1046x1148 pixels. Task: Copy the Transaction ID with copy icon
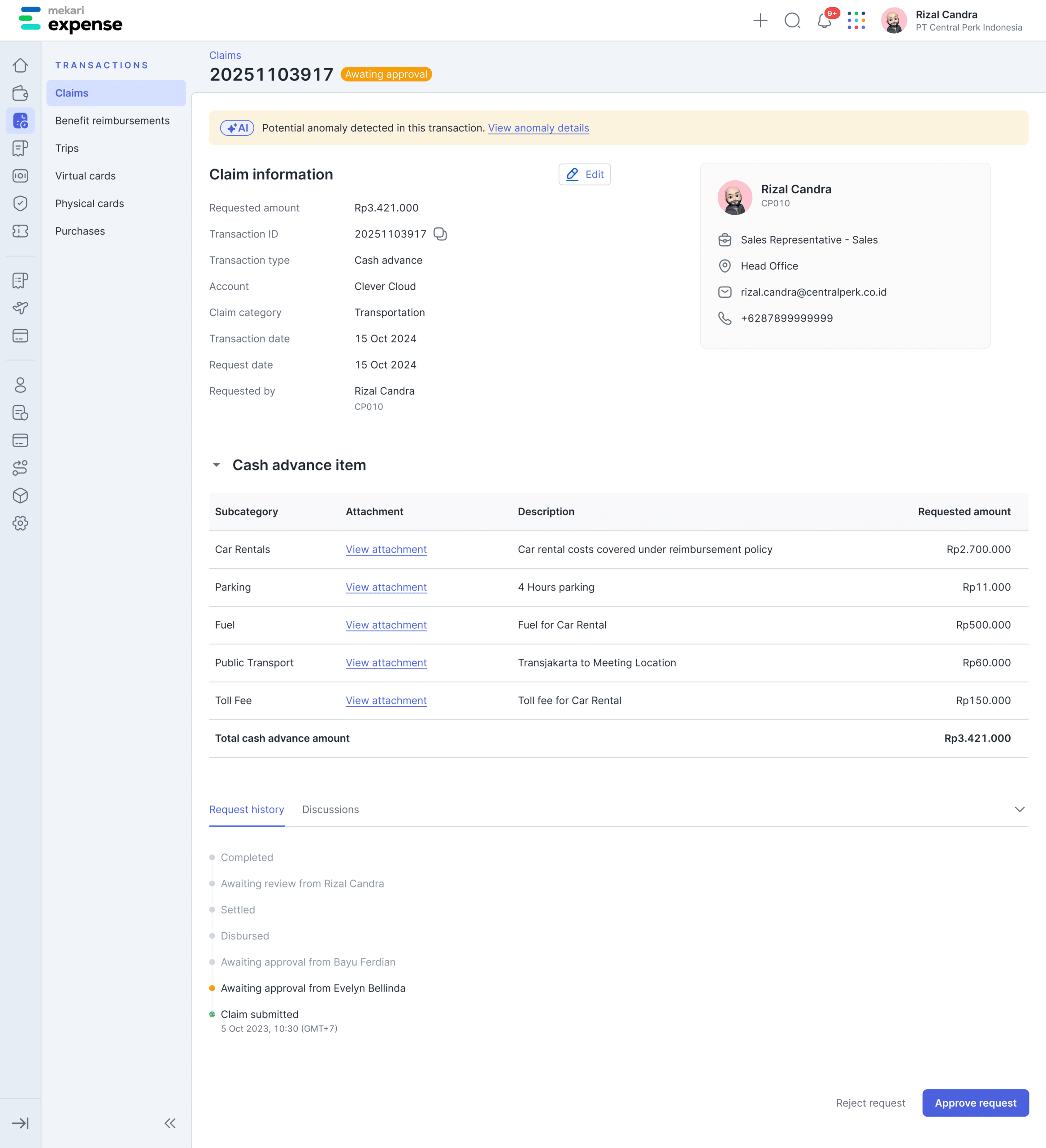439,234
